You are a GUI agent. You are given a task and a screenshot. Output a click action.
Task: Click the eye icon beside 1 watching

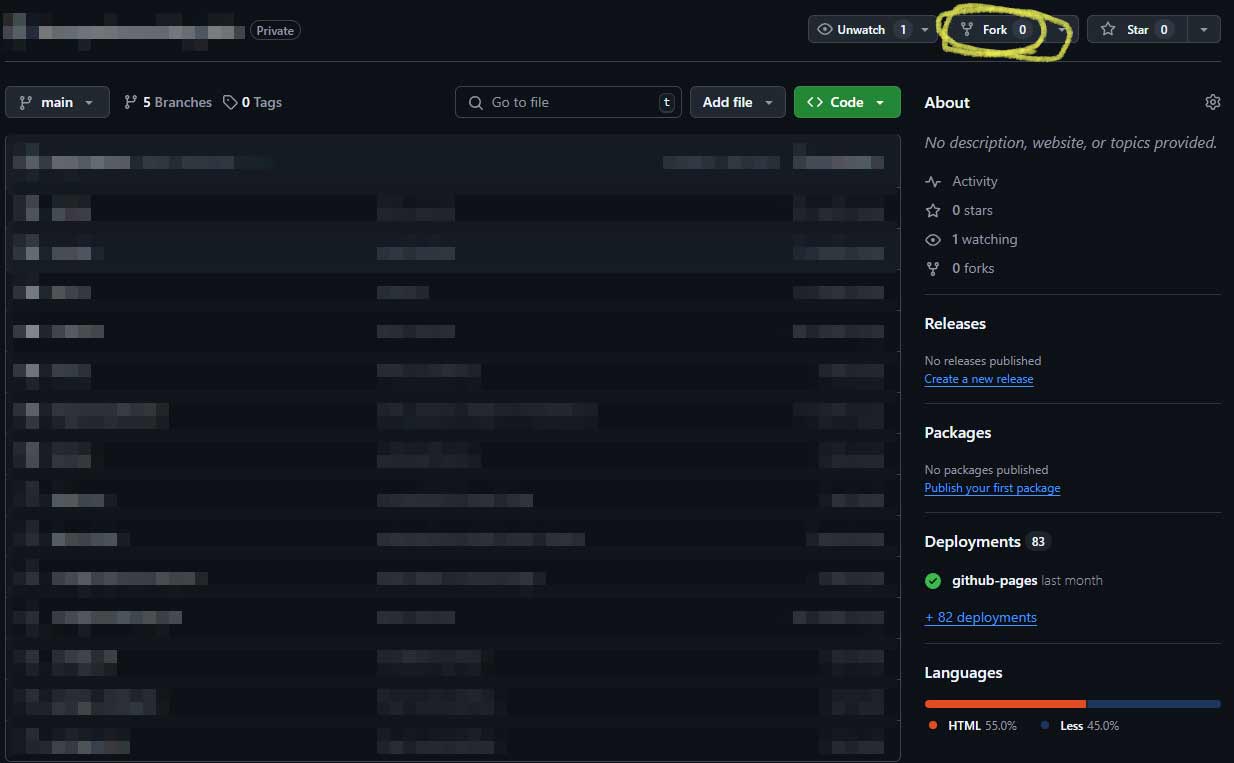pyautogui.click(x=933, y=239)
